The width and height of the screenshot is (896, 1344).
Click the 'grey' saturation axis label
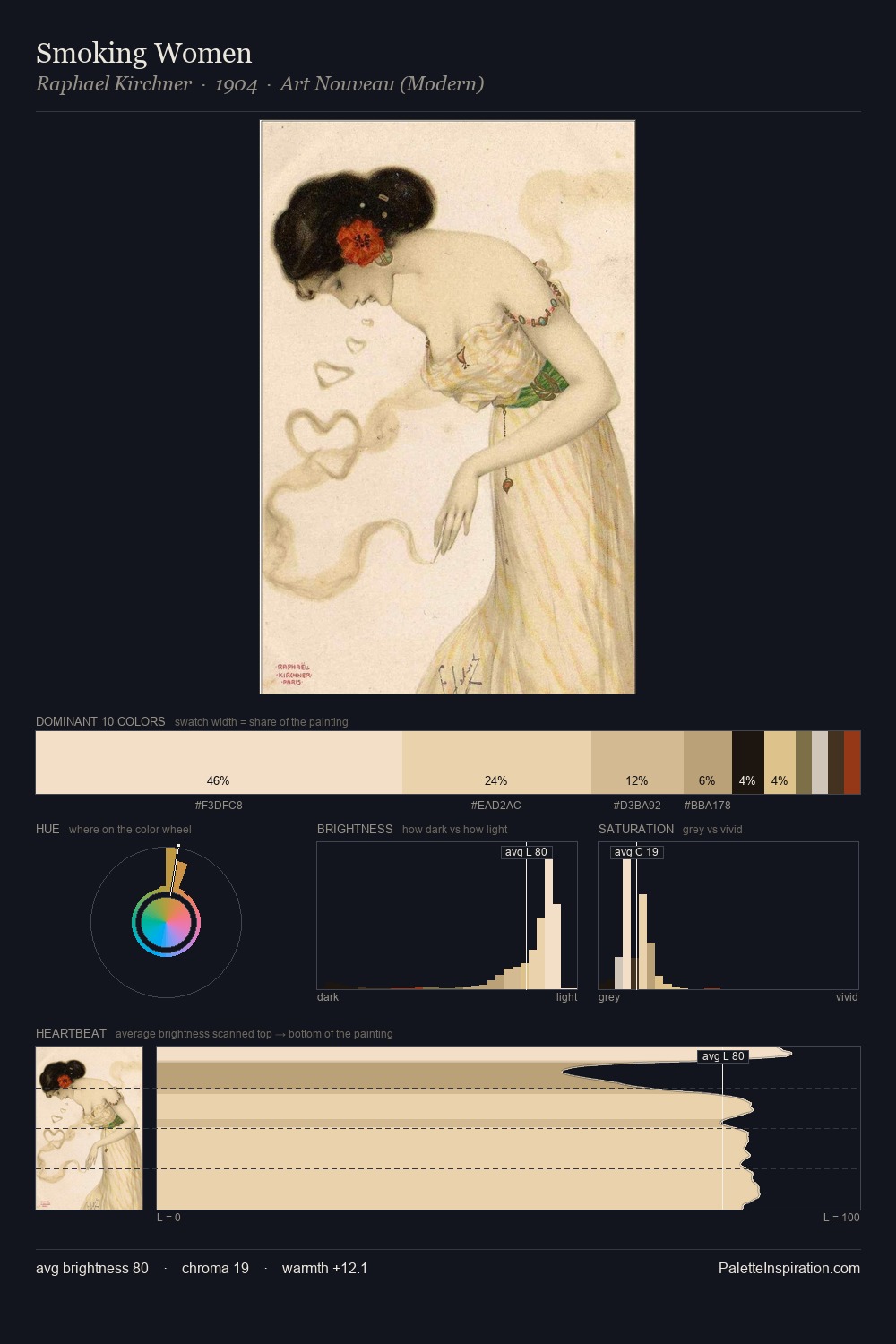click(x=609, y=997)
